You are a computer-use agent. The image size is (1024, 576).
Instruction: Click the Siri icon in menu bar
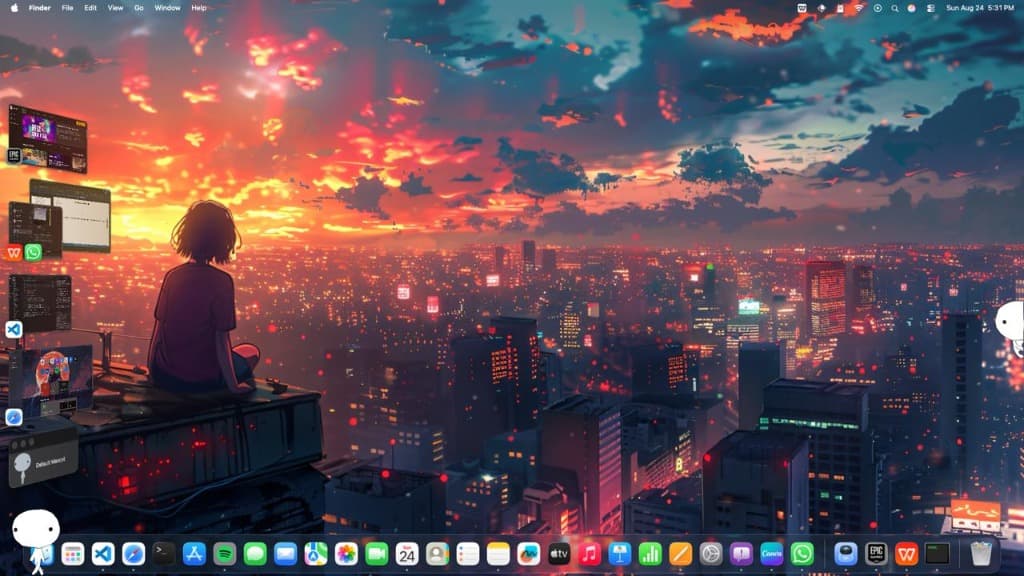coord(912,8)
